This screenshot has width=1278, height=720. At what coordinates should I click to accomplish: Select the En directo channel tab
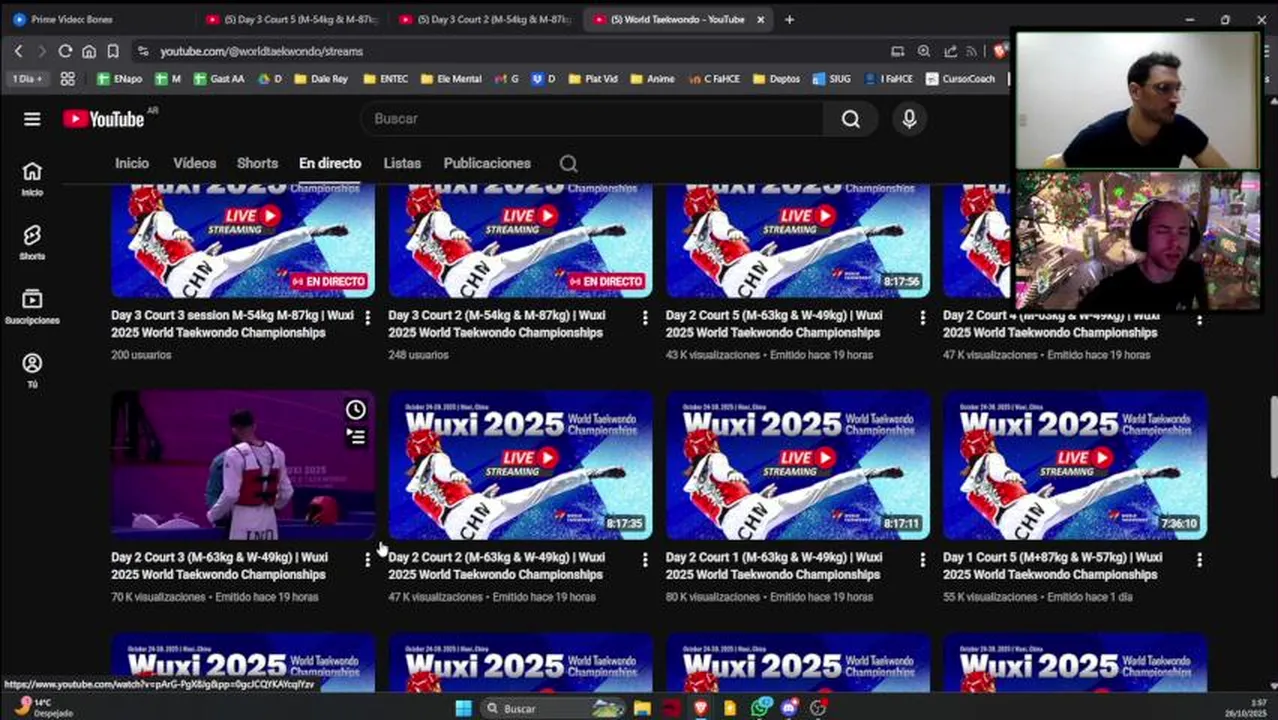click(x=330, y=163)
